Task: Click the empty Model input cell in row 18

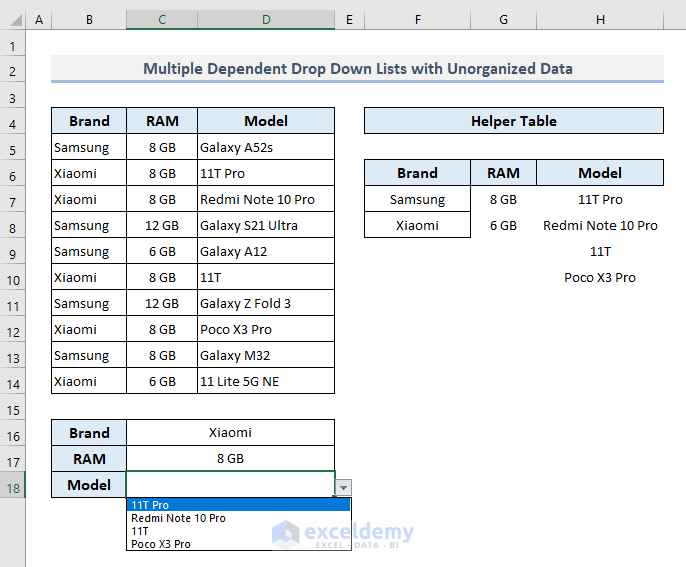Action: click(231, 484)
